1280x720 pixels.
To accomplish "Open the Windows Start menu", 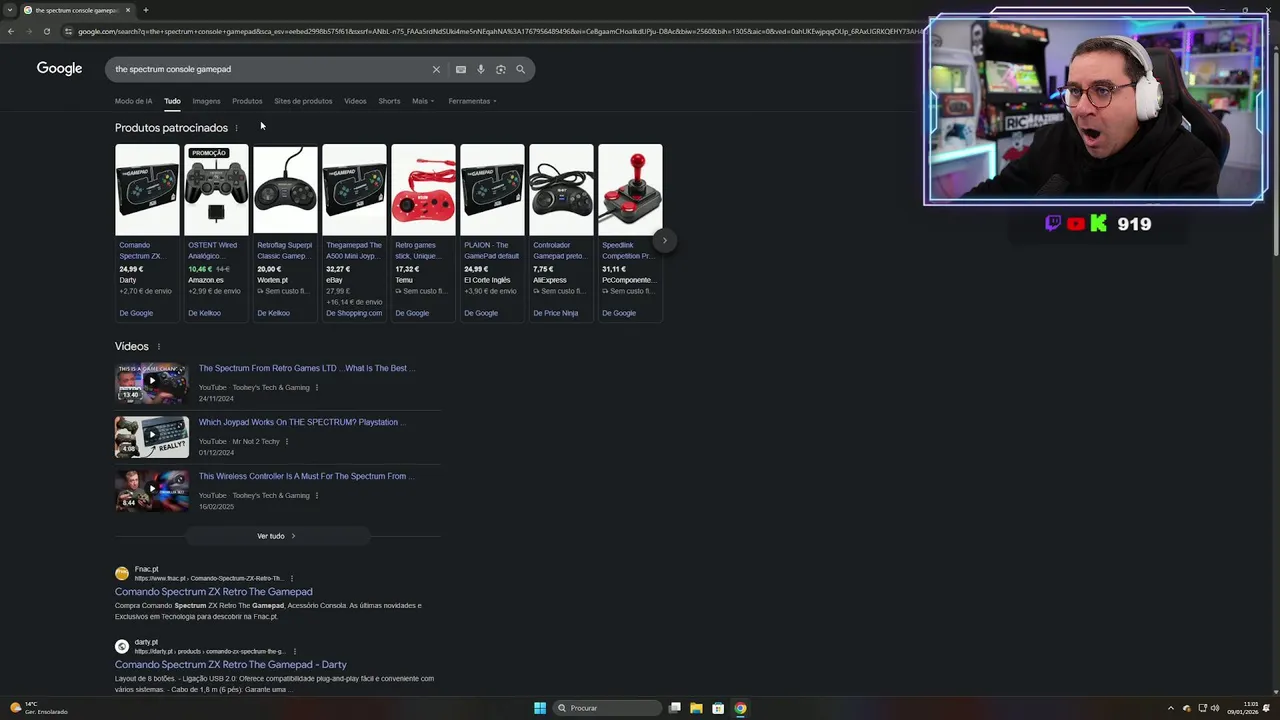I will point(540,708).
